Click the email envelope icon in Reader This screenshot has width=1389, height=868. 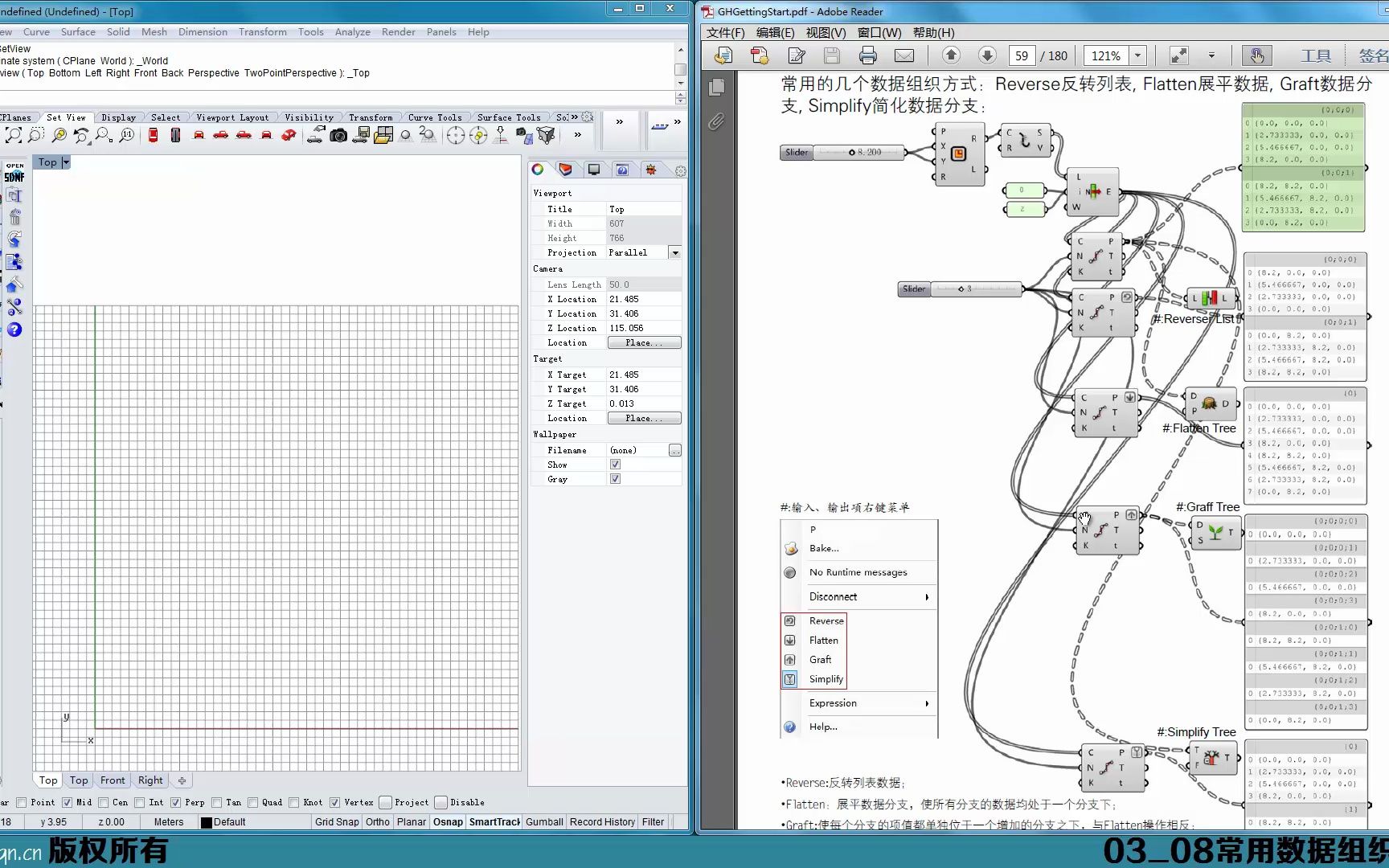pos(904,55)
